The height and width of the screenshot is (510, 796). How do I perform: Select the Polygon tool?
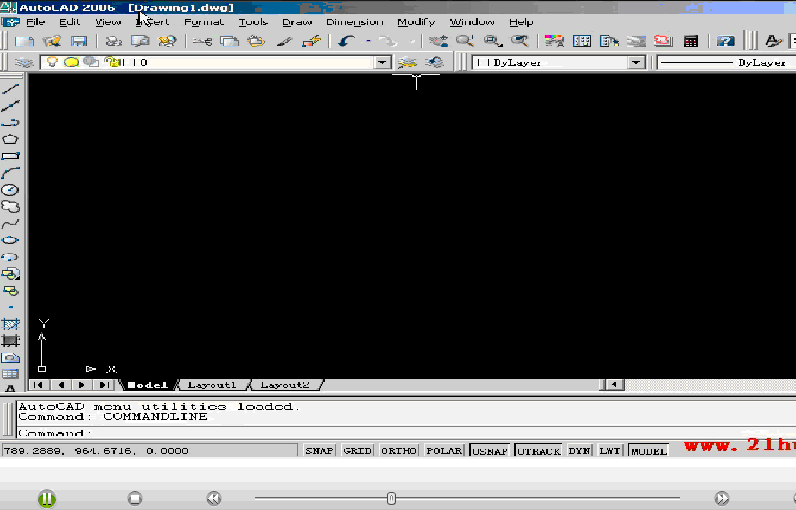10,140
